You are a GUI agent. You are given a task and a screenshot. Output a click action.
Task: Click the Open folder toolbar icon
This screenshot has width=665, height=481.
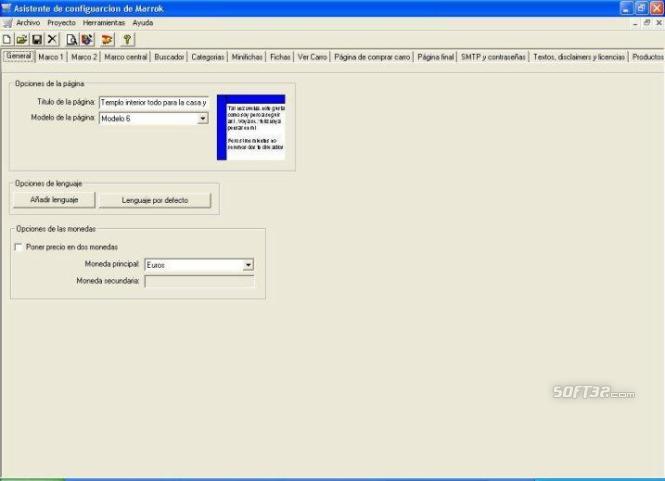point(22,39)
